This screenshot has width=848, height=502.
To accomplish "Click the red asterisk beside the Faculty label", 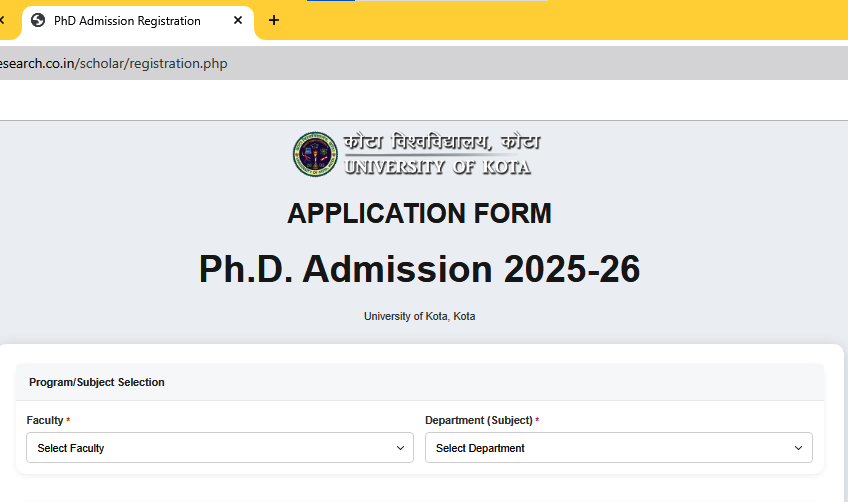I will point(68,420).
